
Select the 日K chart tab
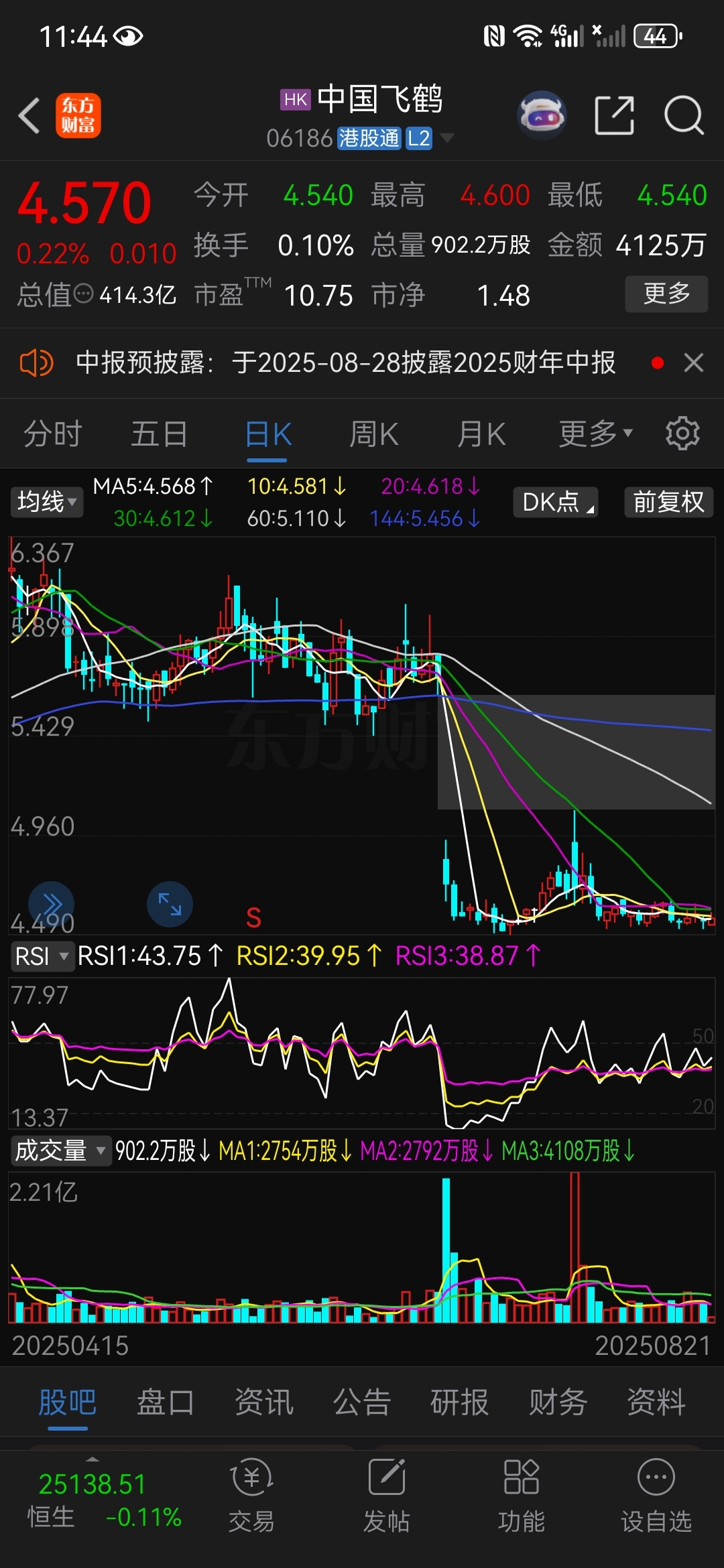[267, 434]
